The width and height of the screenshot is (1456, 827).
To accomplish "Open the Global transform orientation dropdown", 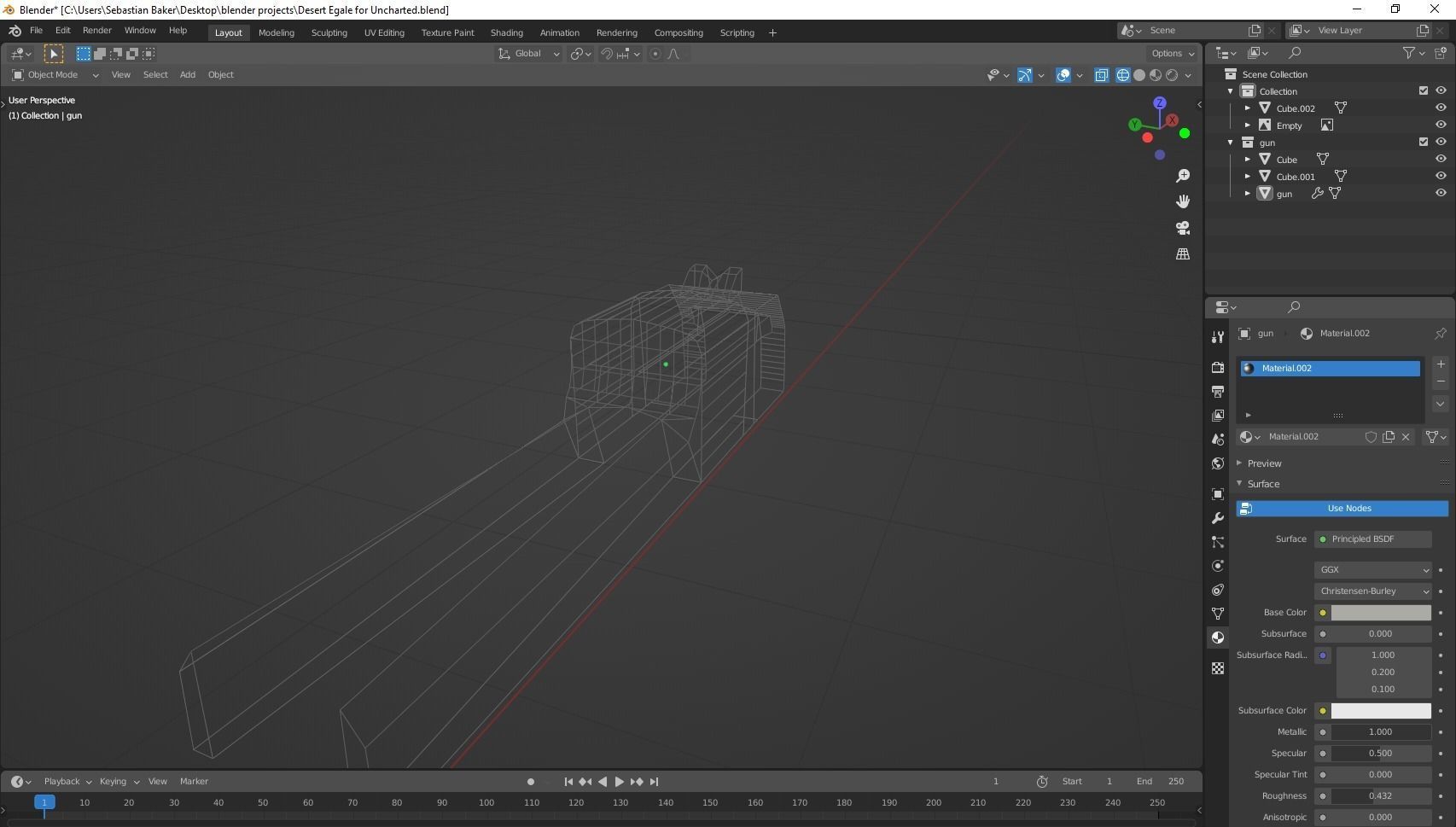I will click(528, 54).
